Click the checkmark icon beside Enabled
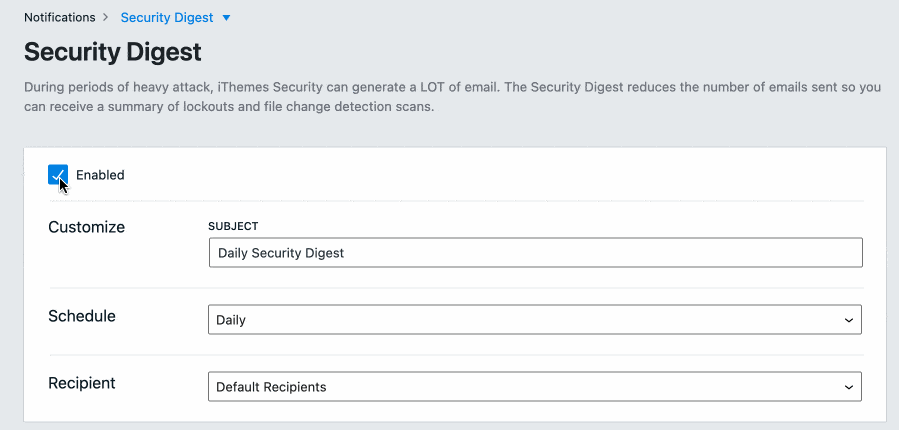 tap(58, 175)
